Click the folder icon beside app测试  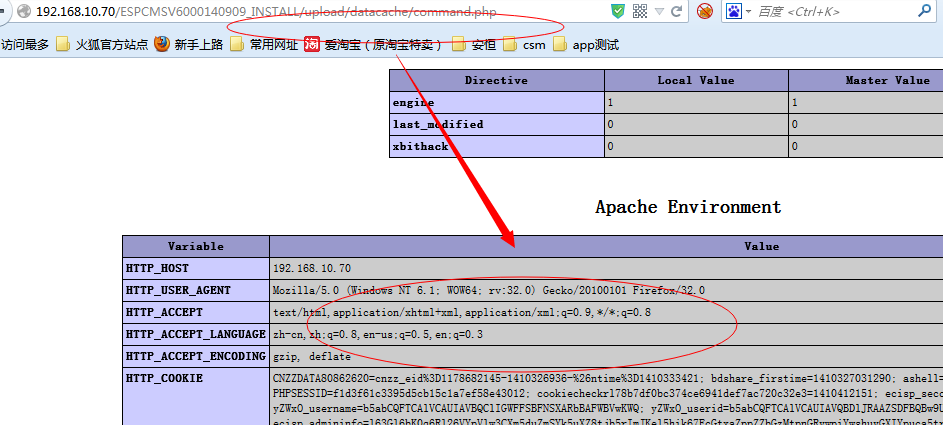click(560, 44)
